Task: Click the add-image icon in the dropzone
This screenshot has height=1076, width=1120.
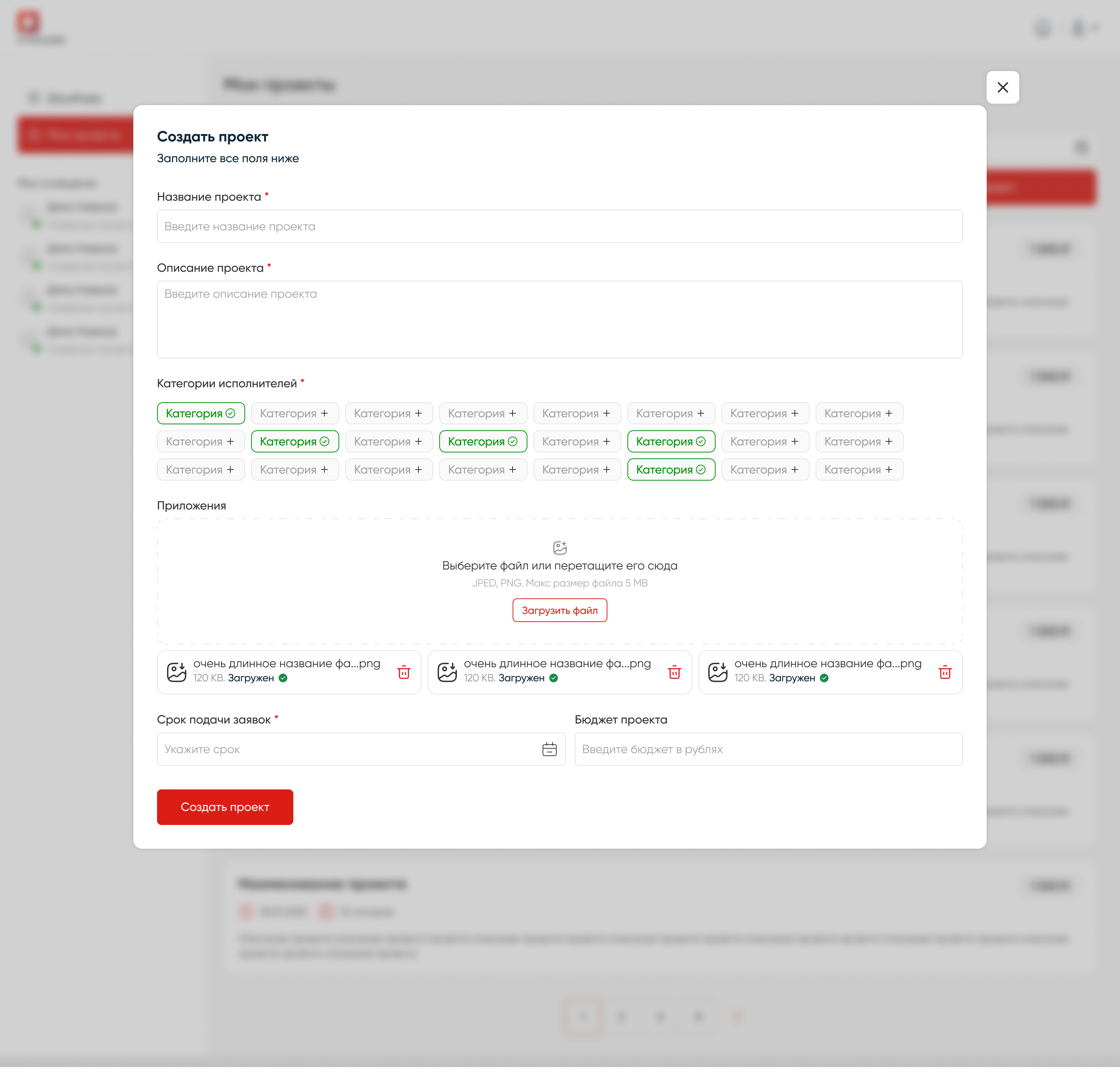Action: (x=559, y=548)
